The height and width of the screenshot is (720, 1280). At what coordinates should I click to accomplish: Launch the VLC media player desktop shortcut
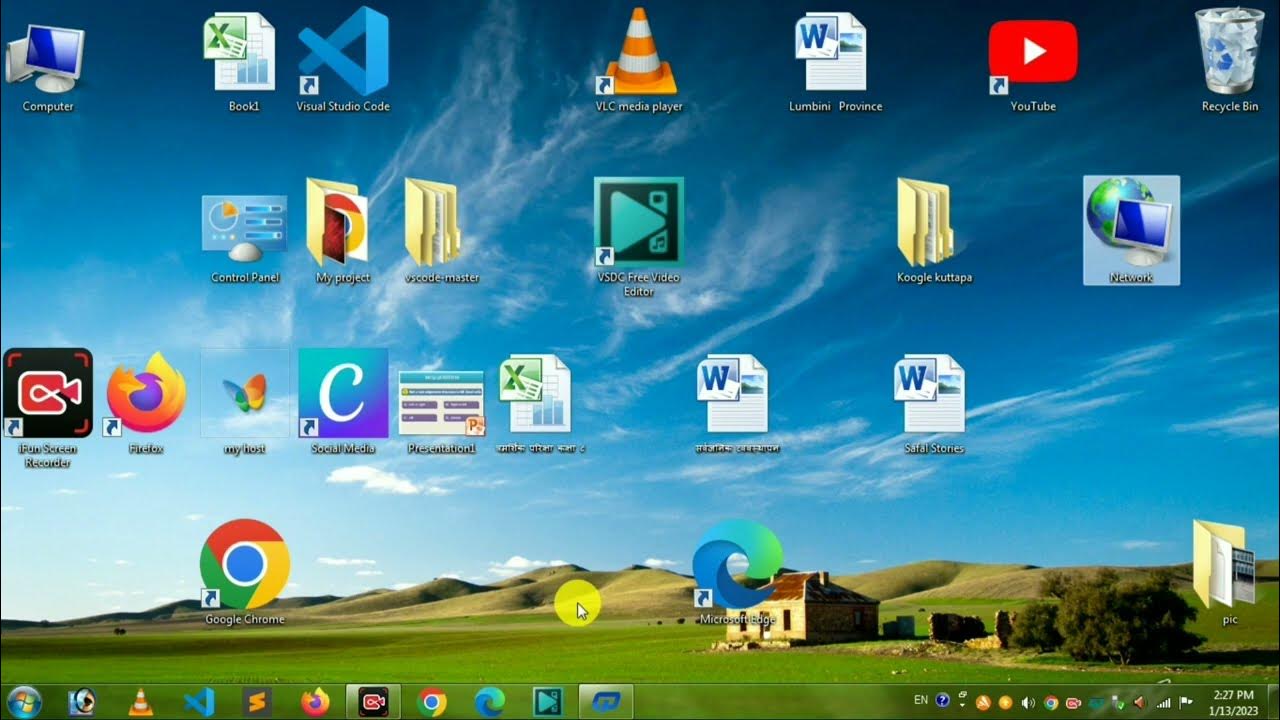tap(639, 62)
